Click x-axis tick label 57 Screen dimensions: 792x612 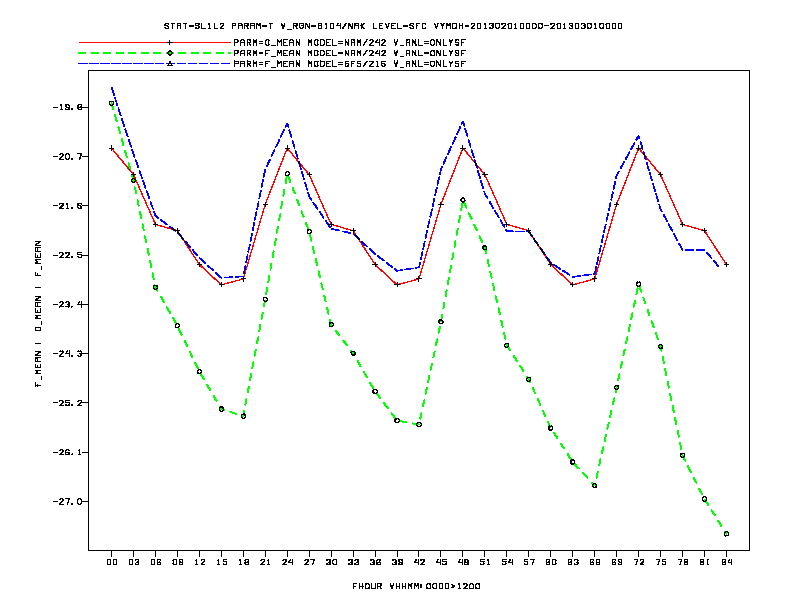[x=529, y=562]
